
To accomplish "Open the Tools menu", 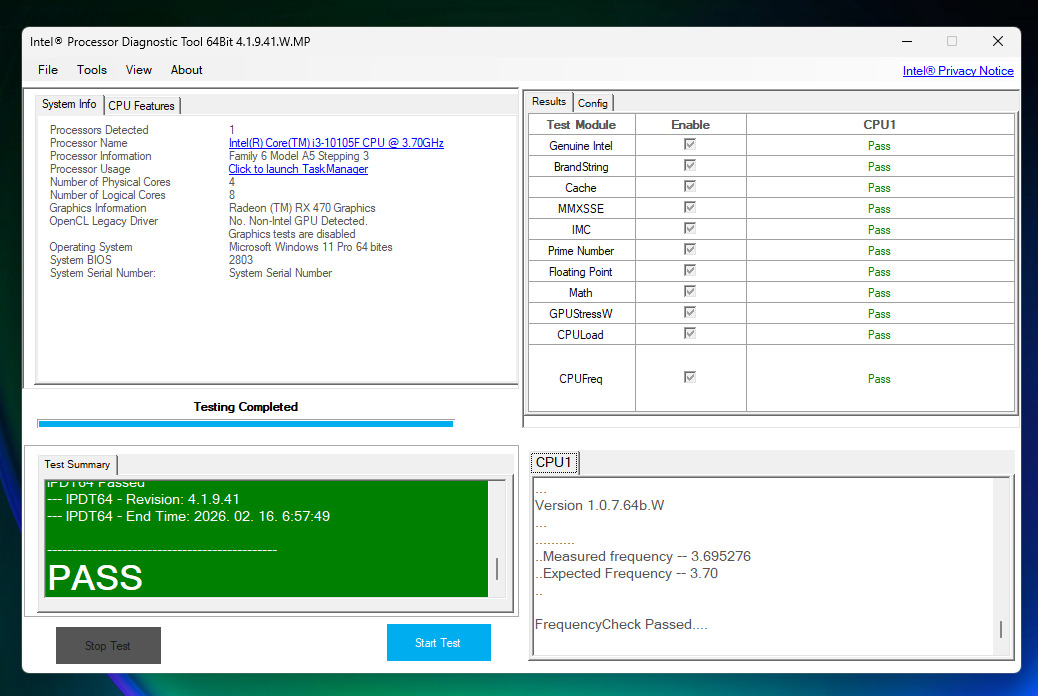I will click(x=91, y=70).
